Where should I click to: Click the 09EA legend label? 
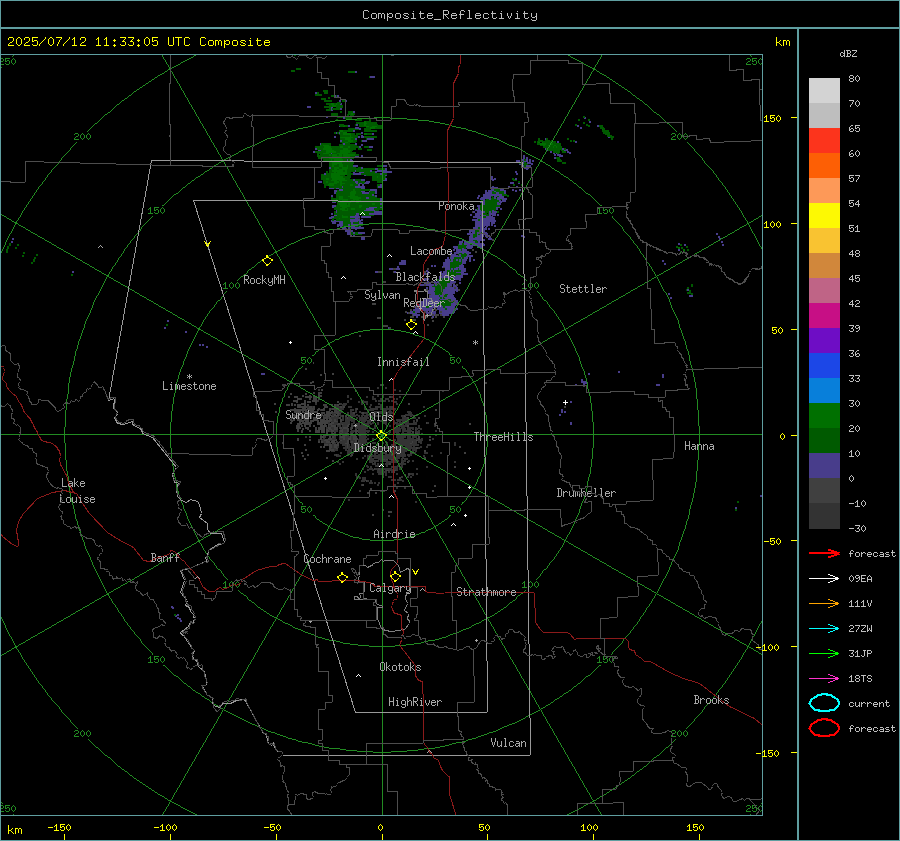[860, 579]
